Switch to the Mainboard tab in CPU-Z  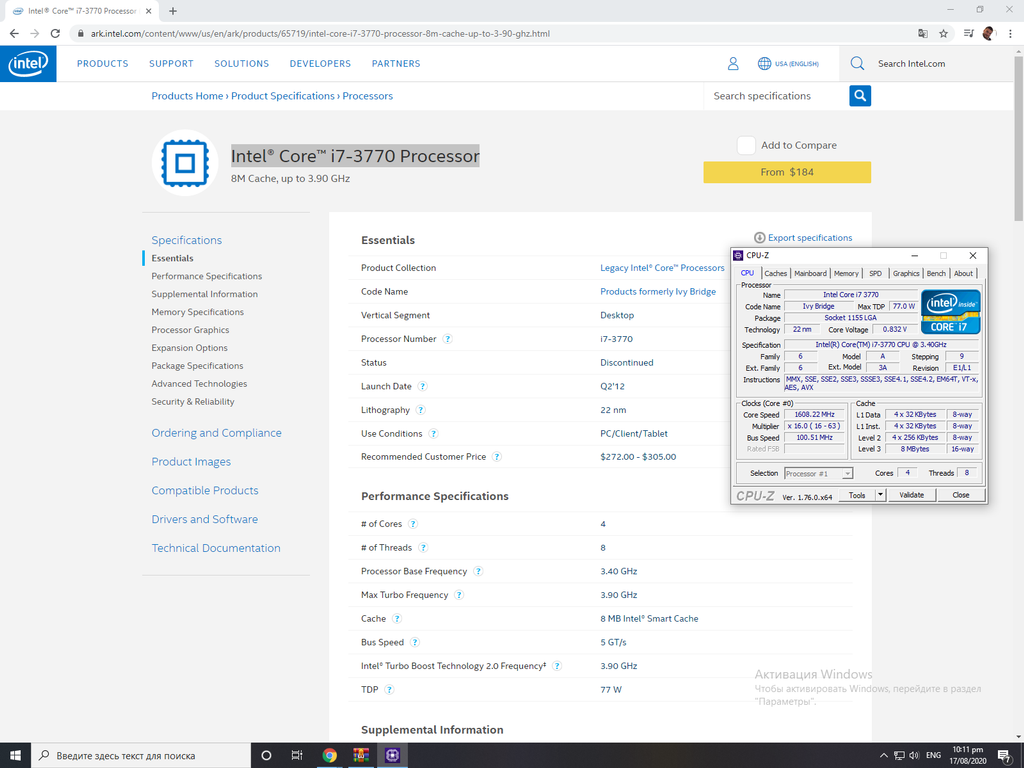810,273
